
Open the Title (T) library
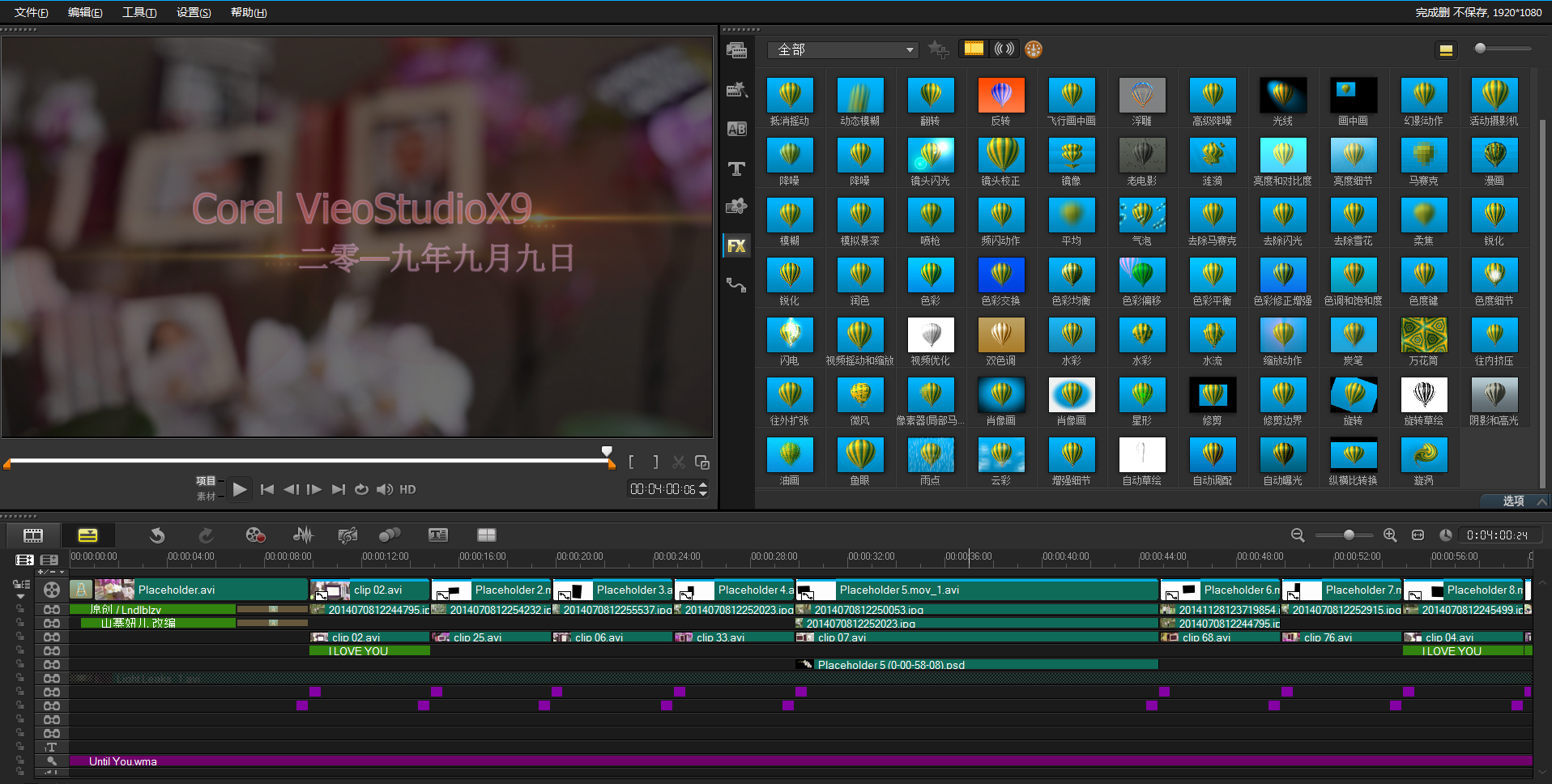(736, 168)
